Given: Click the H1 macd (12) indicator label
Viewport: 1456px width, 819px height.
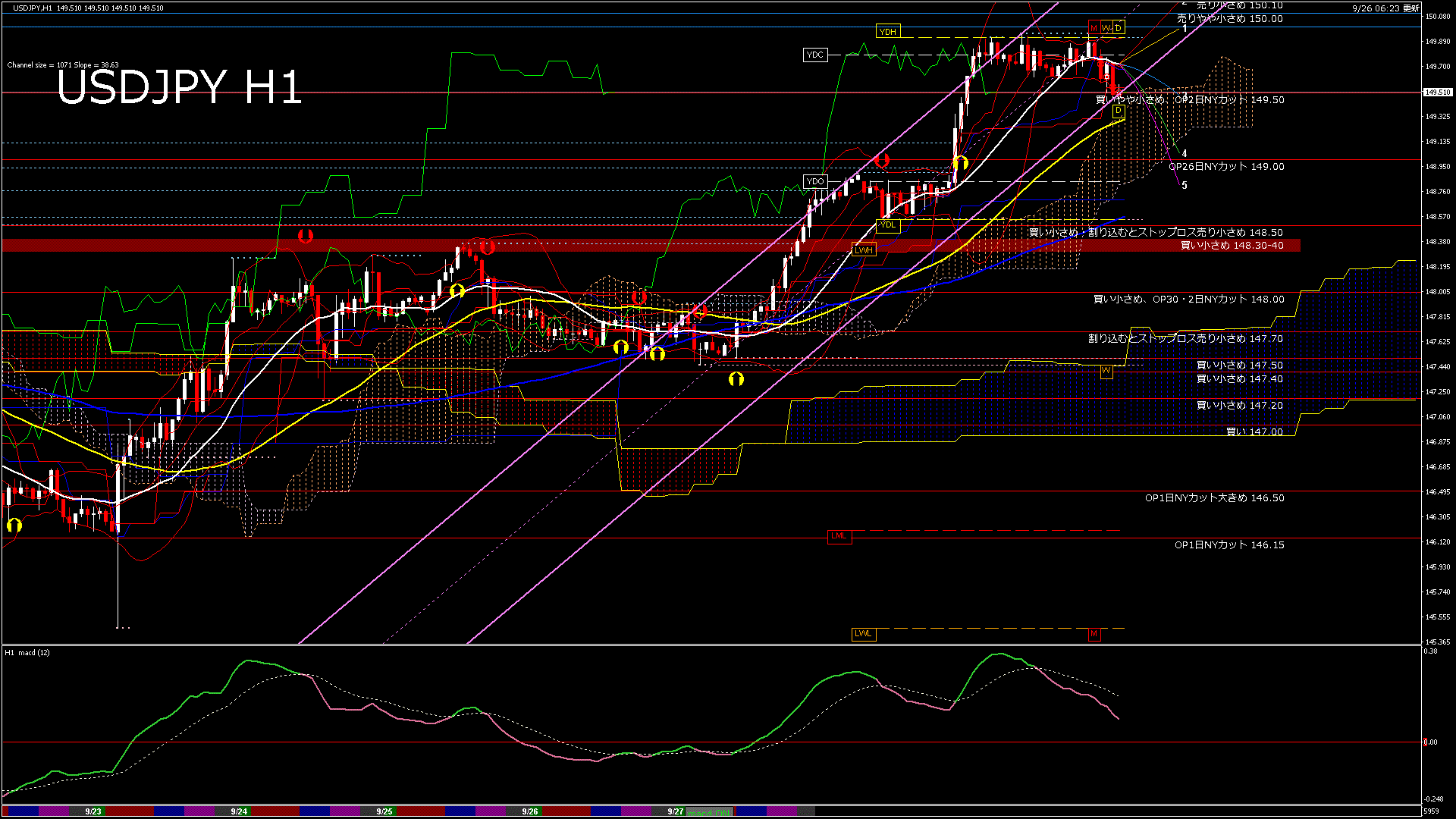Looking at the screenshot, I should 27,652.
